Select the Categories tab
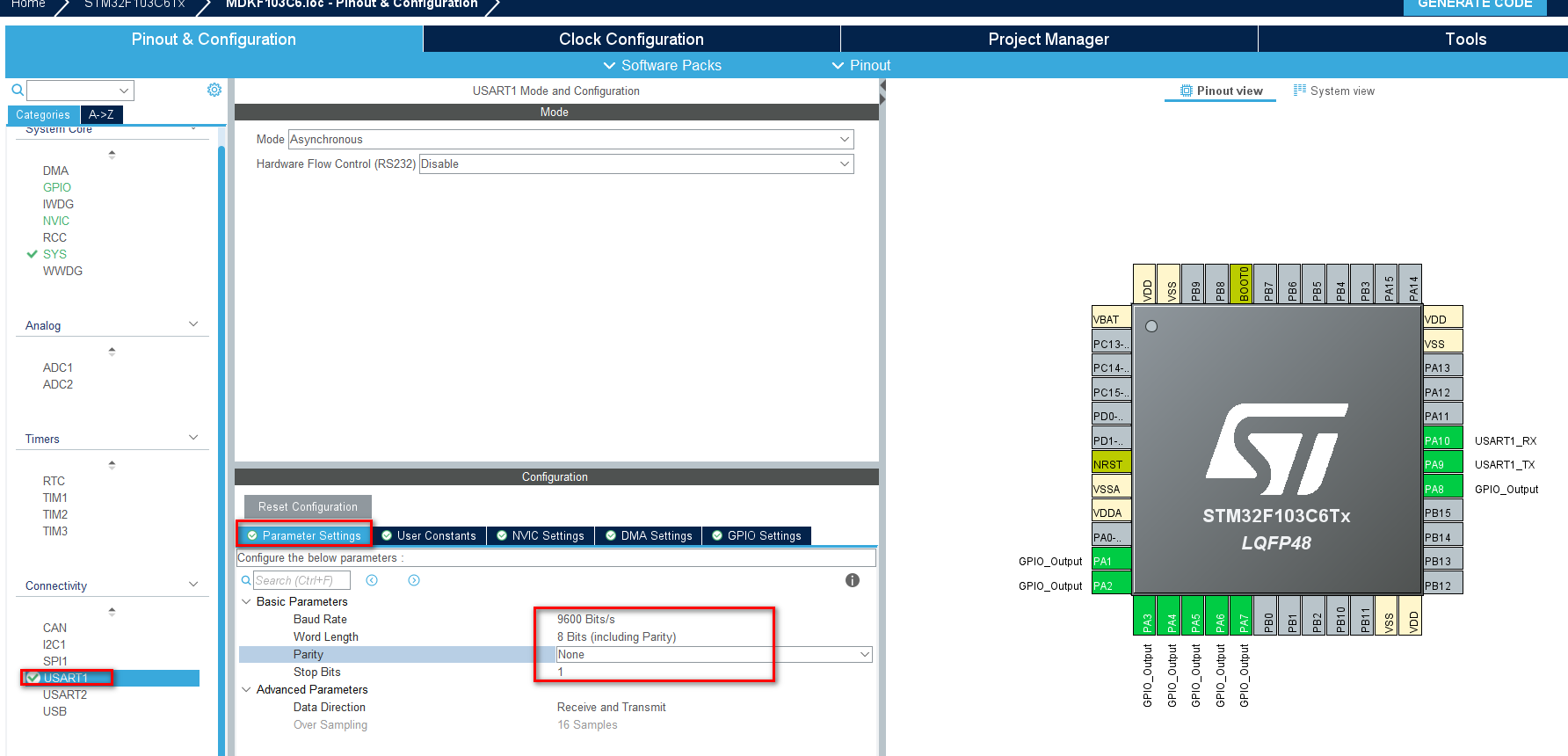 point(43,114)
